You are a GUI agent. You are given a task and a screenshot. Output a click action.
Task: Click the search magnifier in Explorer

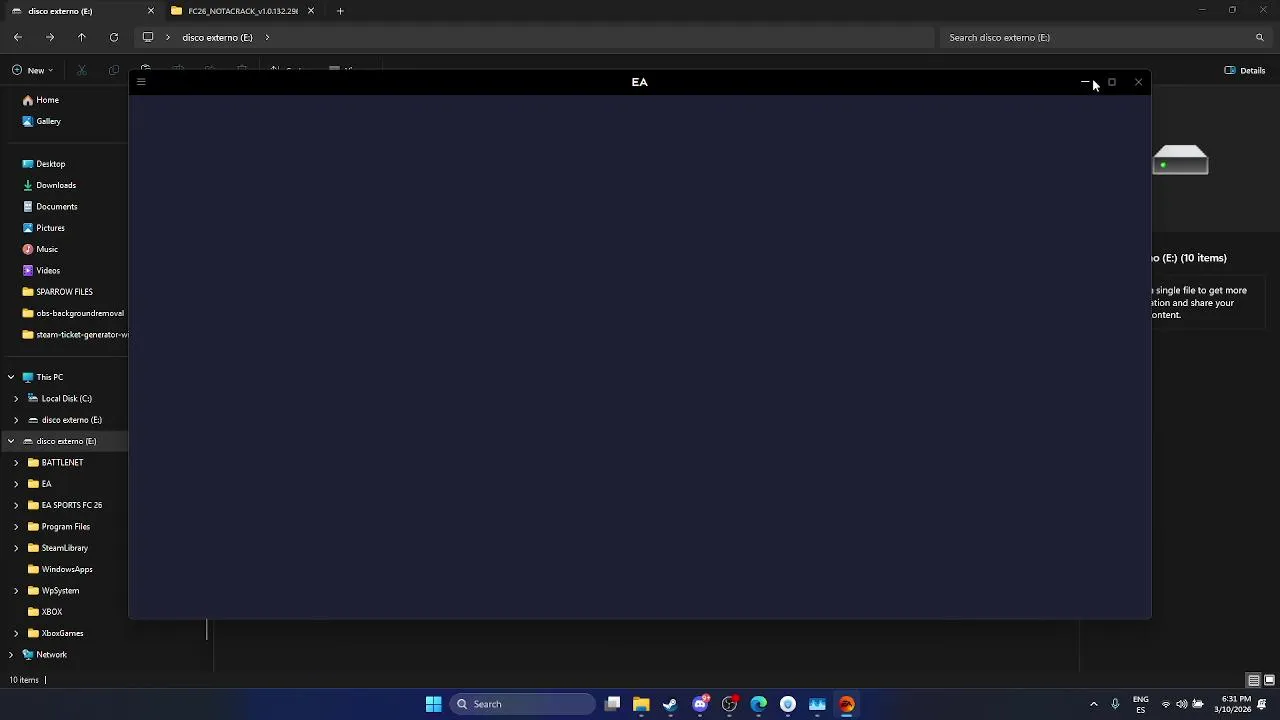[x=1259, y=37]
